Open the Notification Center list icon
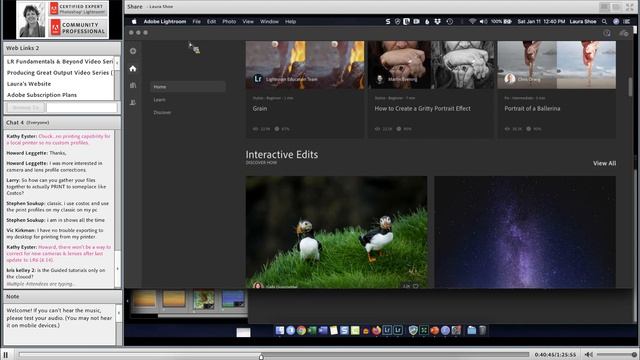640x360 pixels. coord(627,21)
